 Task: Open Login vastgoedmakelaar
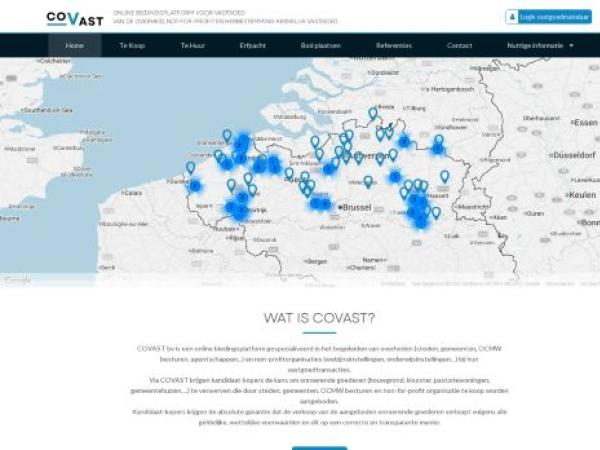pyautogui.click(x=548, y=17)
